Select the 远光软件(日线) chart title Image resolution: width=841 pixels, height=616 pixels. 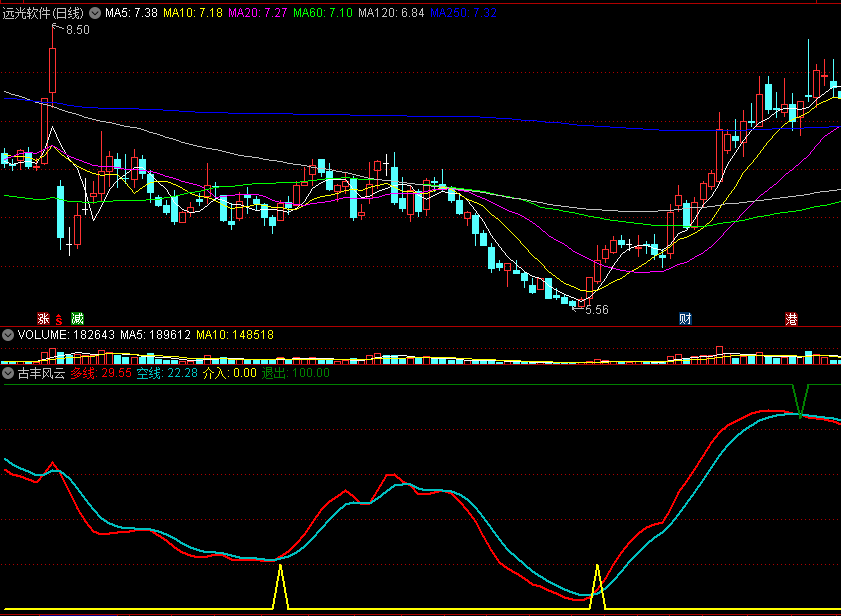43,13
